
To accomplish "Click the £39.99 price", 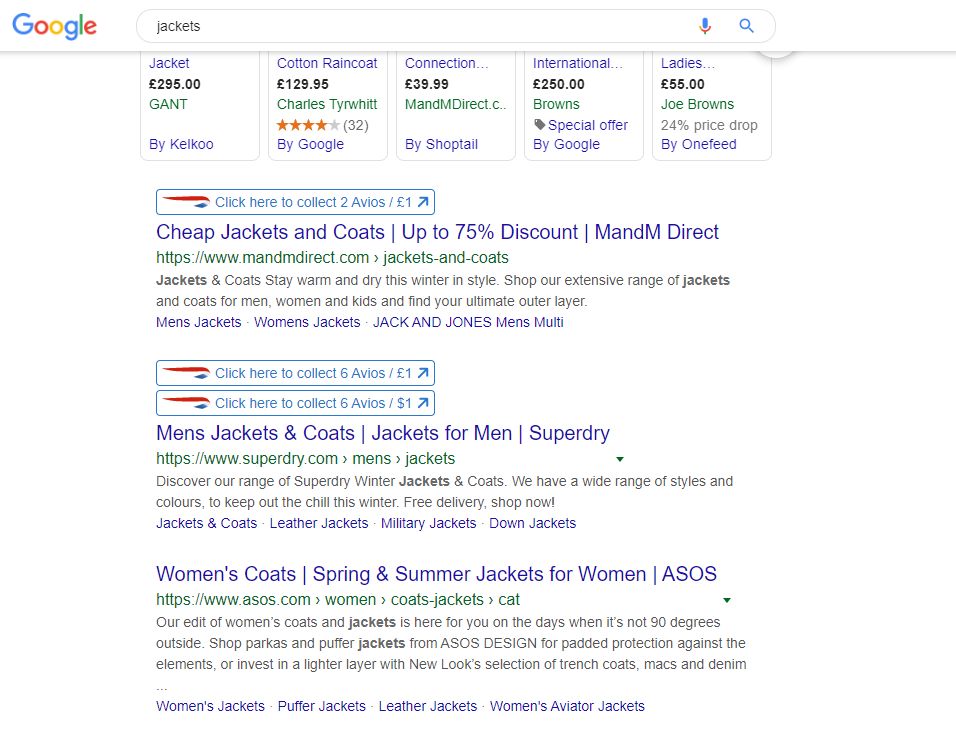I will pos(427,84).
